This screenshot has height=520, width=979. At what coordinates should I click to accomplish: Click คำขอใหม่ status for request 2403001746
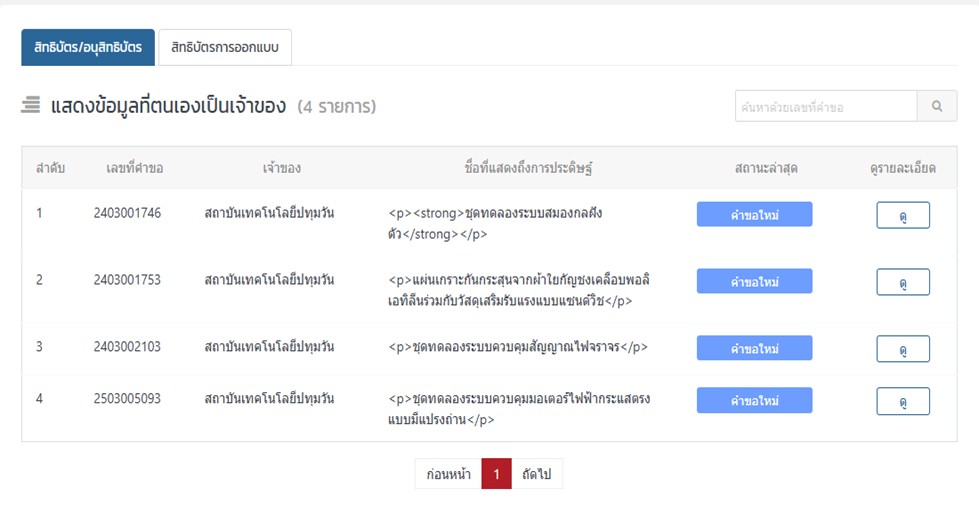(754, 214)
